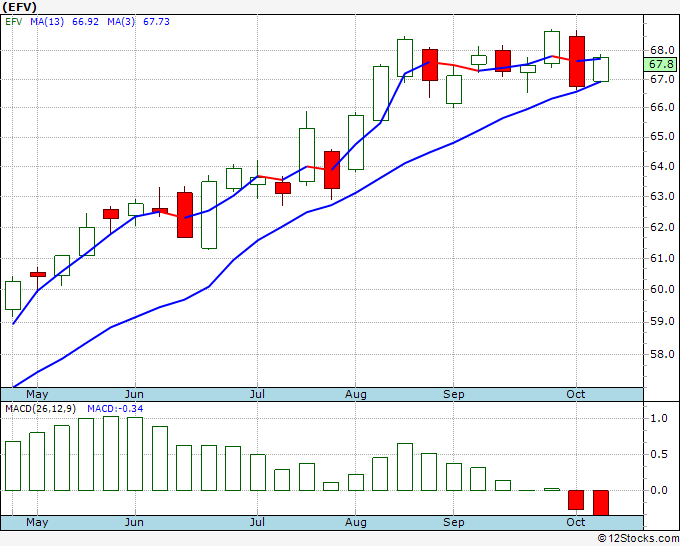Select the MACD:-0.34 value readout
This screenshot has width=680, height=546.
click(x=115, y=409)
